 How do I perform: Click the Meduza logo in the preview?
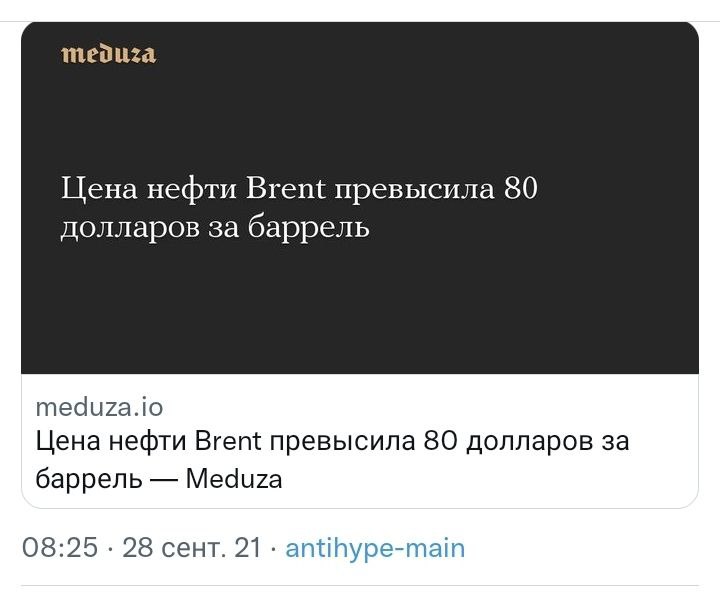109,53
